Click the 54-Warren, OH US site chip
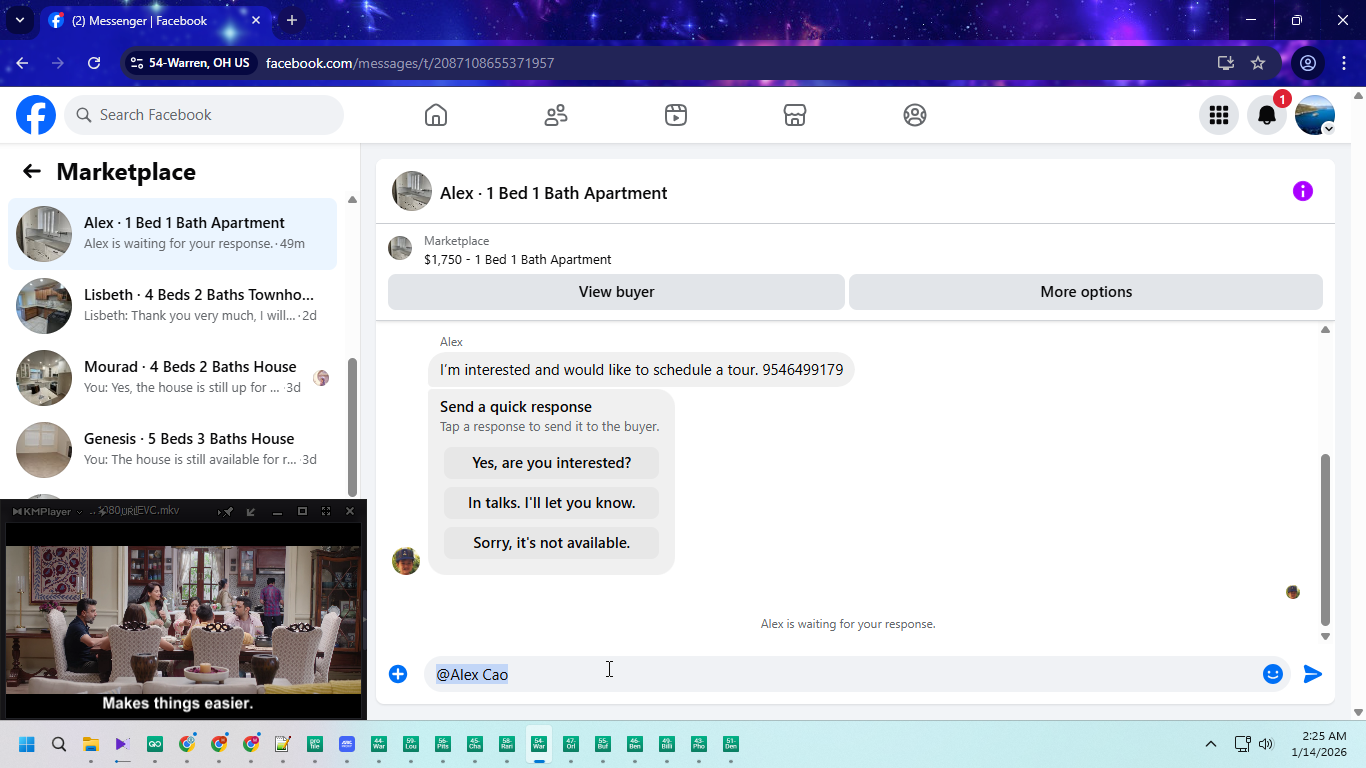This screenshot has height=768, width=1366. click(190, 63)
